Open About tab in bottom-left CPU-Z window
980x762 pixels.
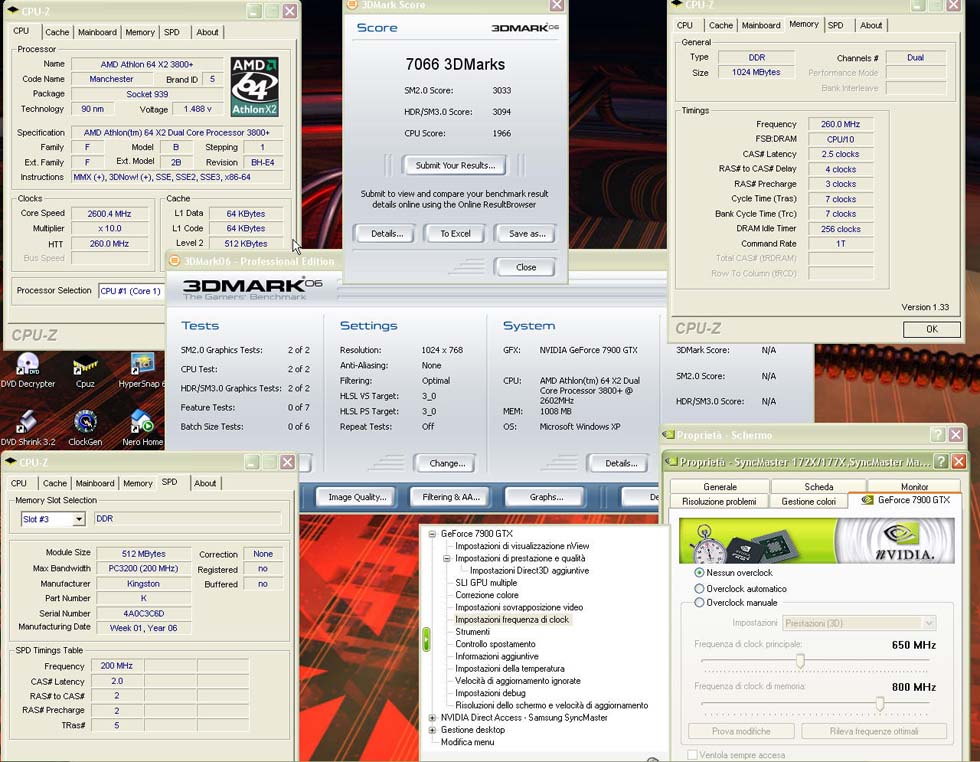coord(205,483)
